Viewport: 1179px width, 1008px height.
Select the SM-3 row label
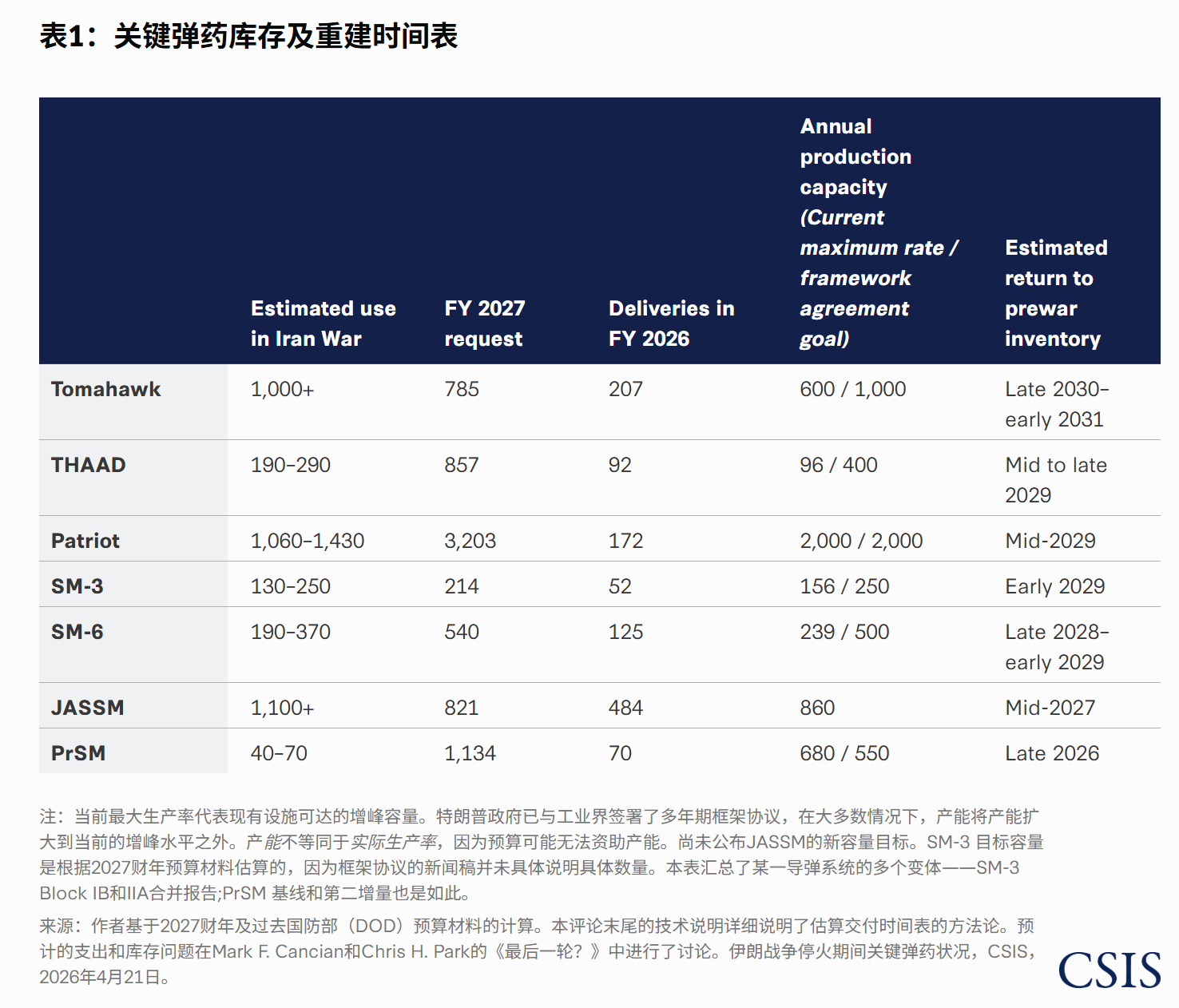click(x=77, y=586)
